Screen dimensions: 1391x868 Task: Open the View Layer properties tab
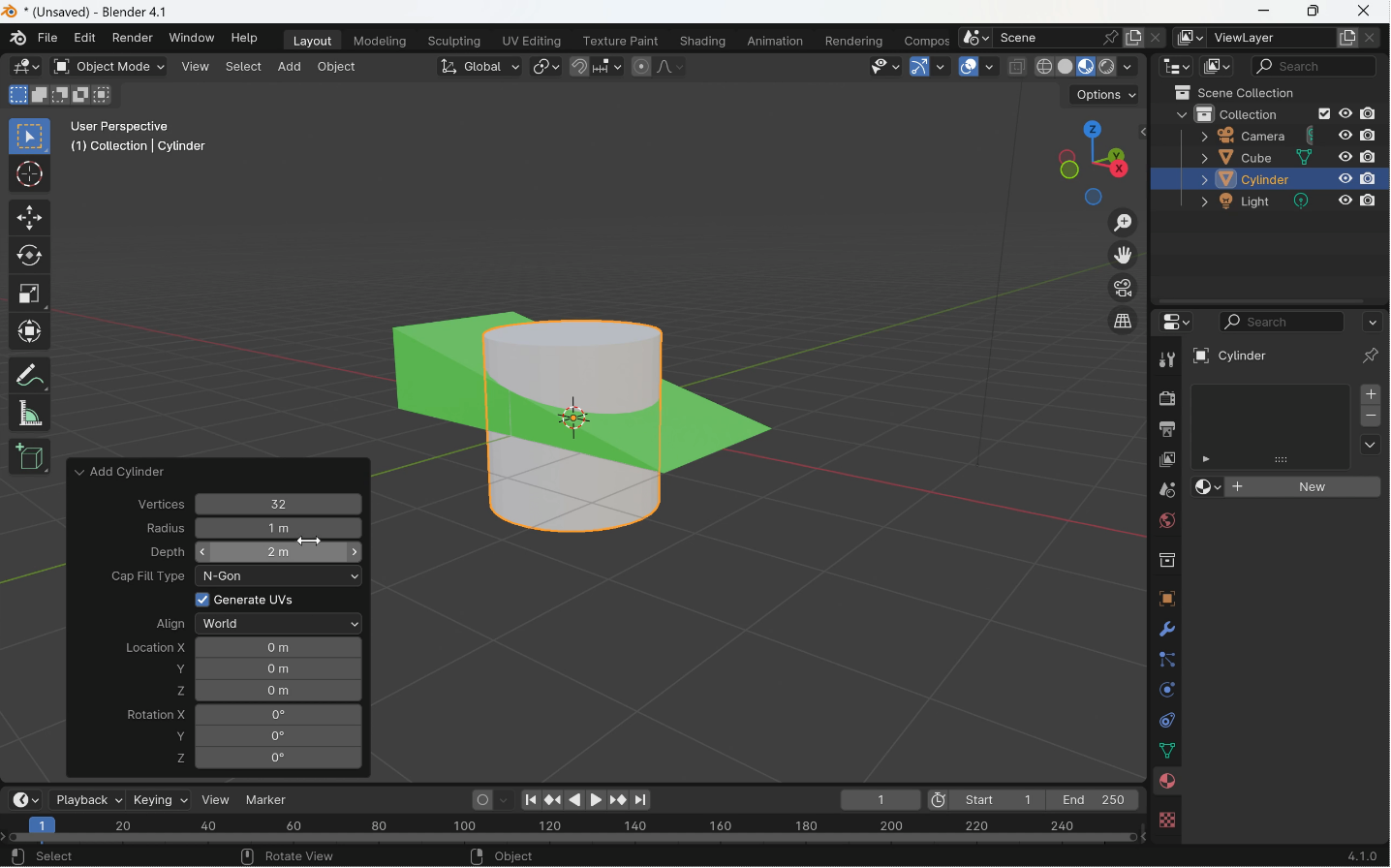1167,459
